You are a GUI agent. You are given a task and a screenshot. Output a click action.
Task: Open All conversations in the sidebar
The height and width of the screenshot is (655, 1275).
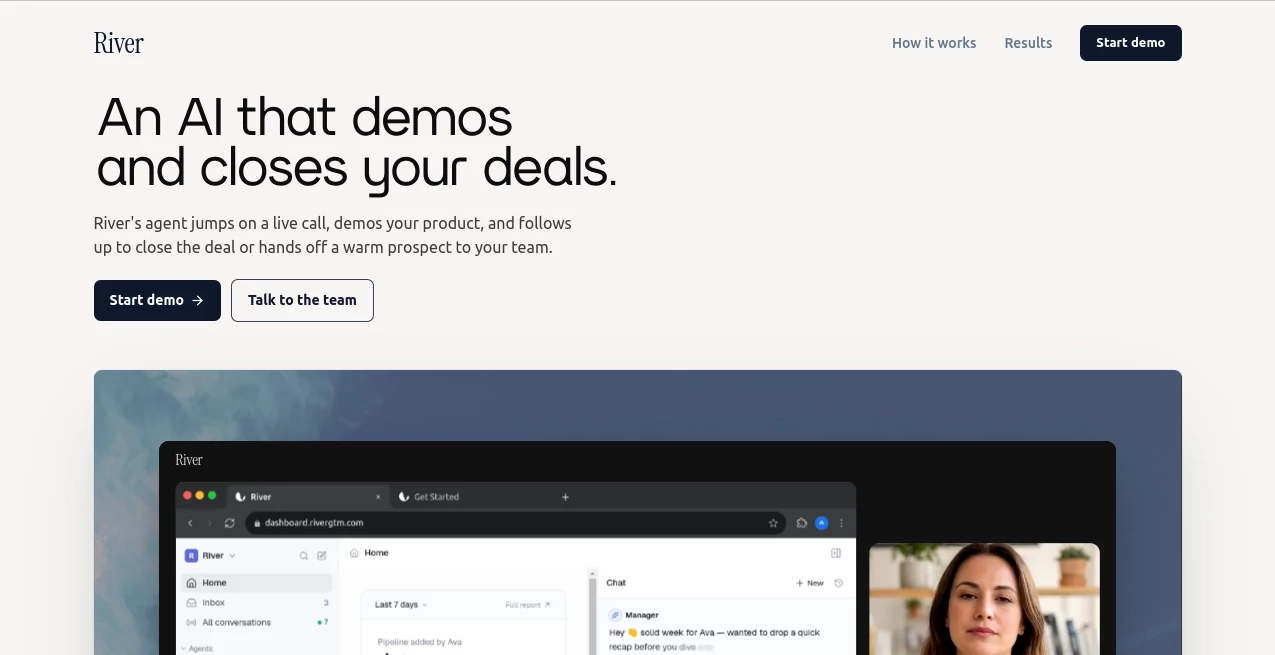coord(256,622)
